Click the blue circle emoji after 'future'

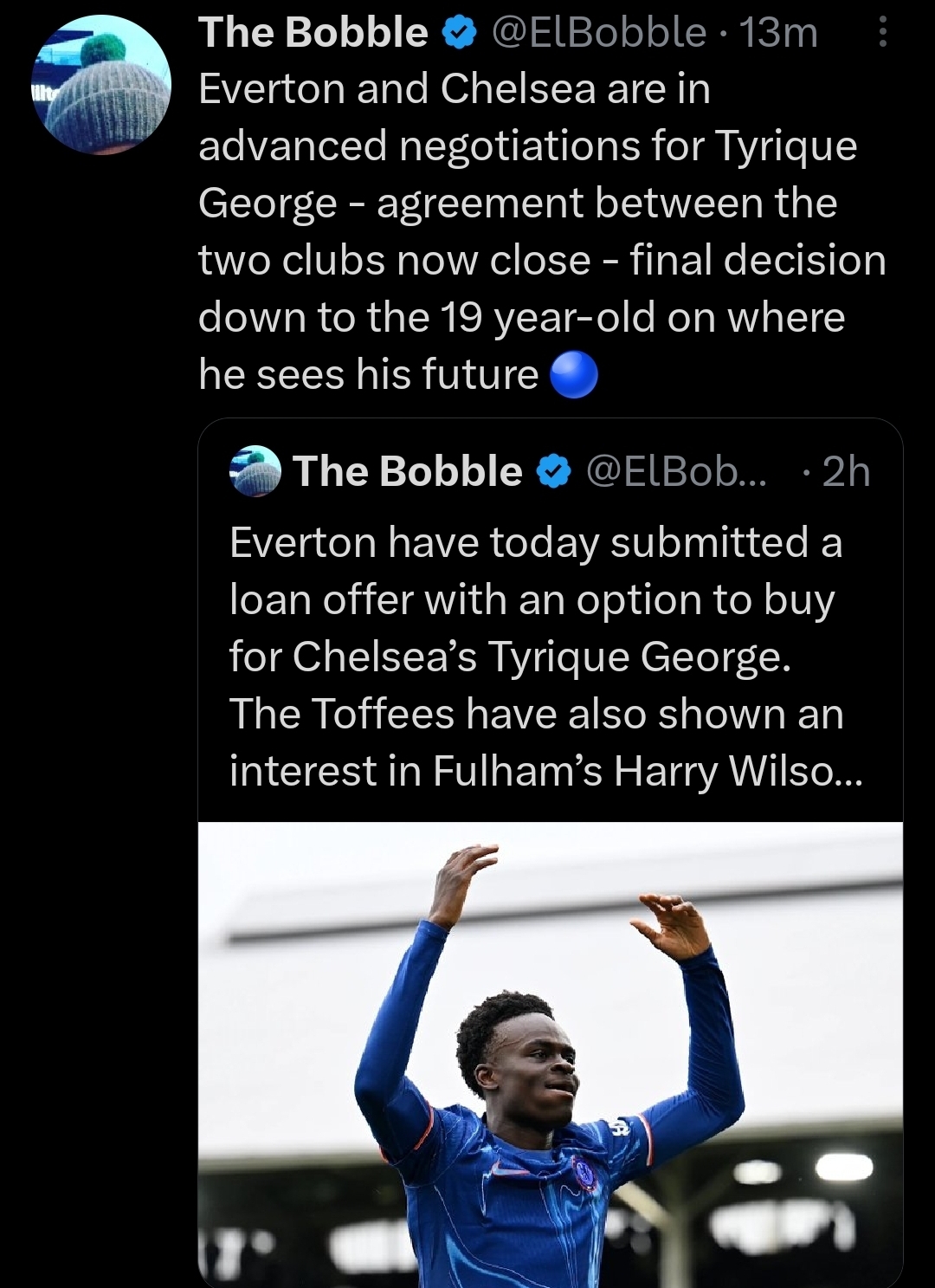click(574, 375)
